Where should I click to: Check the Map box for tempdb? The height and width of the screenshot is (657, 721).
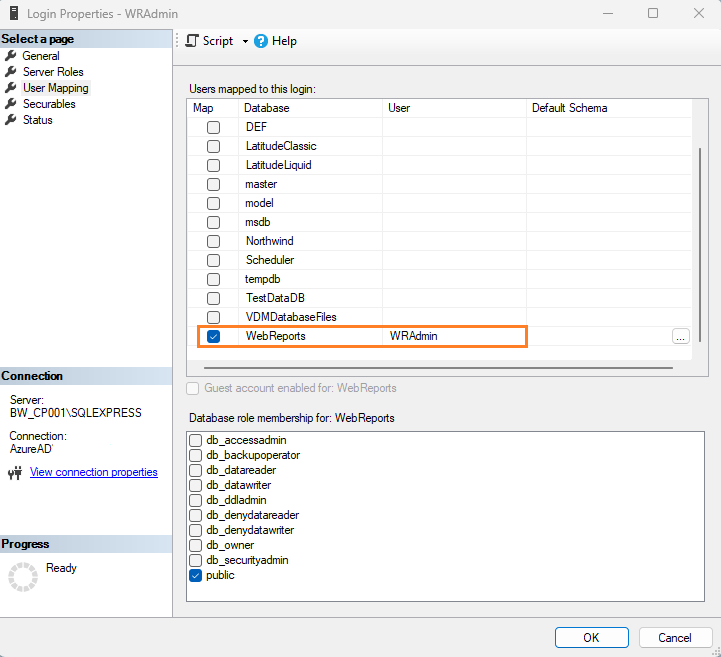click(213, 279)
